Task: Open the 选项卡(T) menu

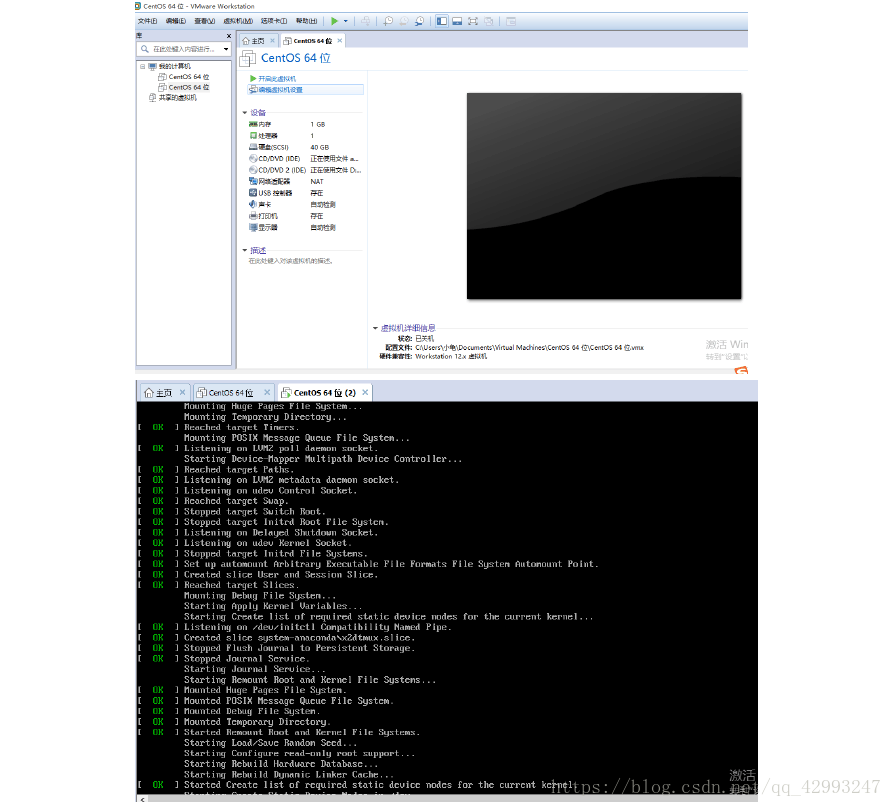Action: tap(274, 21)
